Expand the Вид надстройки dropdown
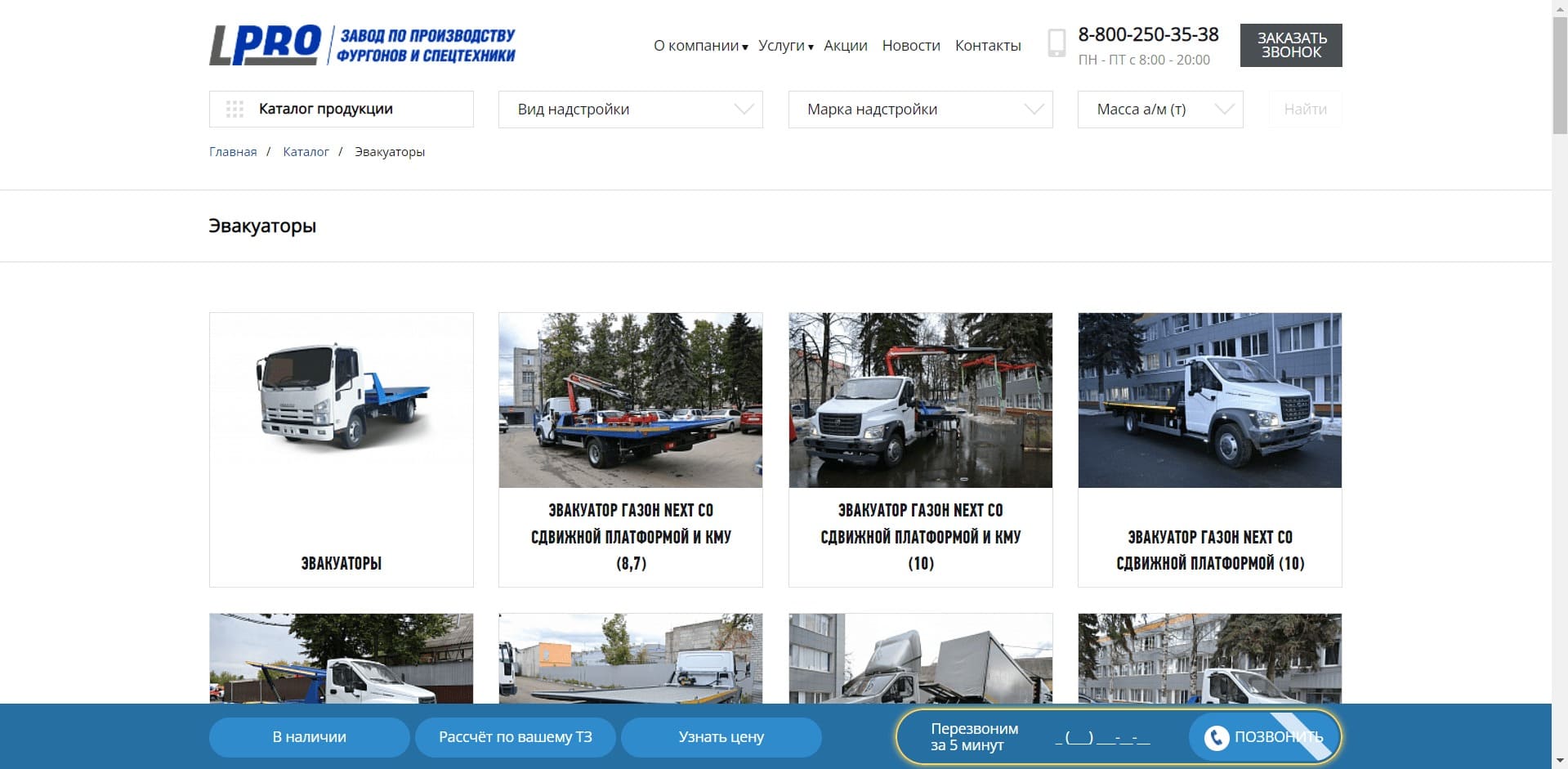 [631, 110]
